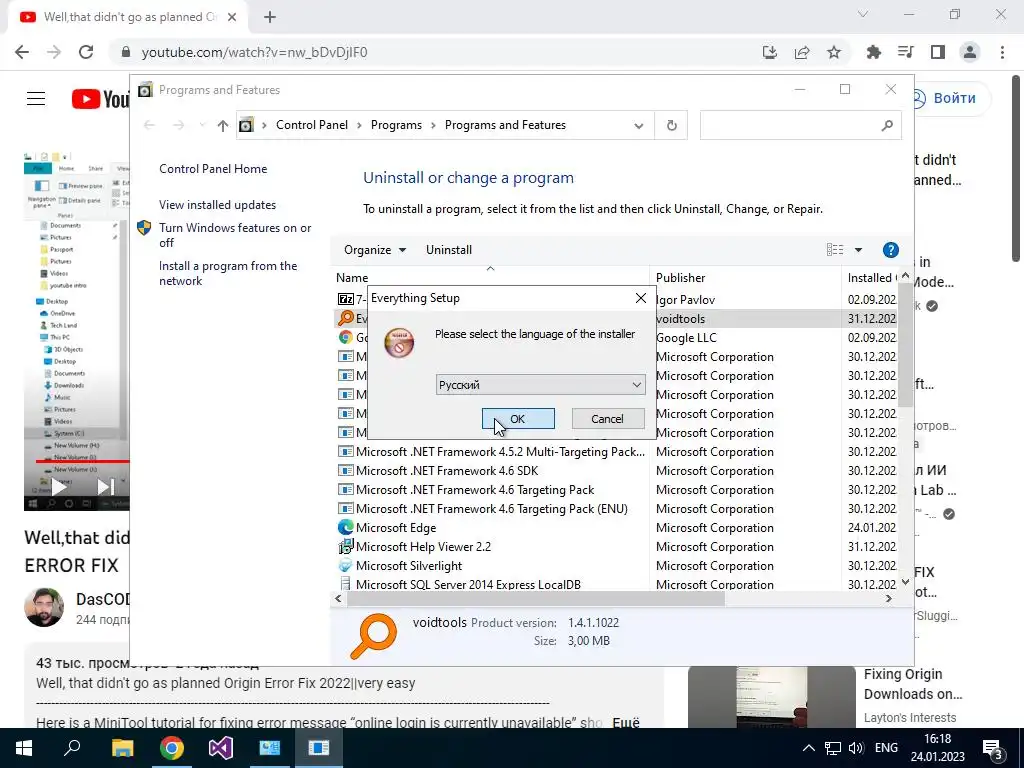Select Microsoft Silverlight in the program list
The width and height of the screenshot is (1024, 768).
409,566
